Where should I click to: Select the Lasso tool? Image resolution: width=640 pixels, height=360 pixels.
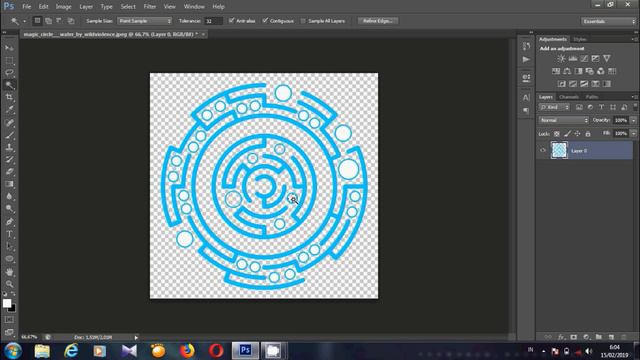[x=9, y=73]
